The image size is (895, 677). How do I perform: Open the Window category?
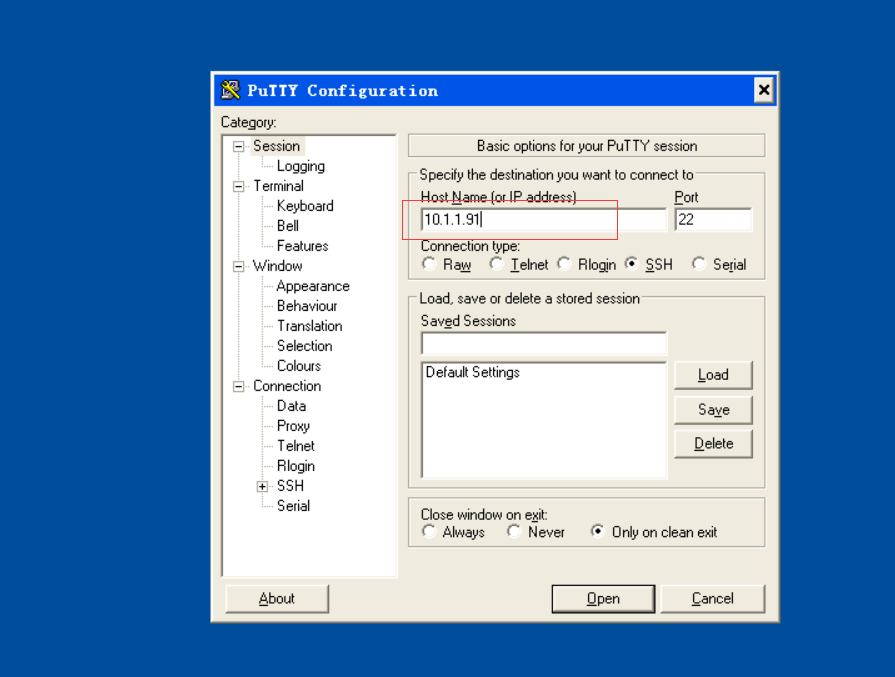(277, 266)
